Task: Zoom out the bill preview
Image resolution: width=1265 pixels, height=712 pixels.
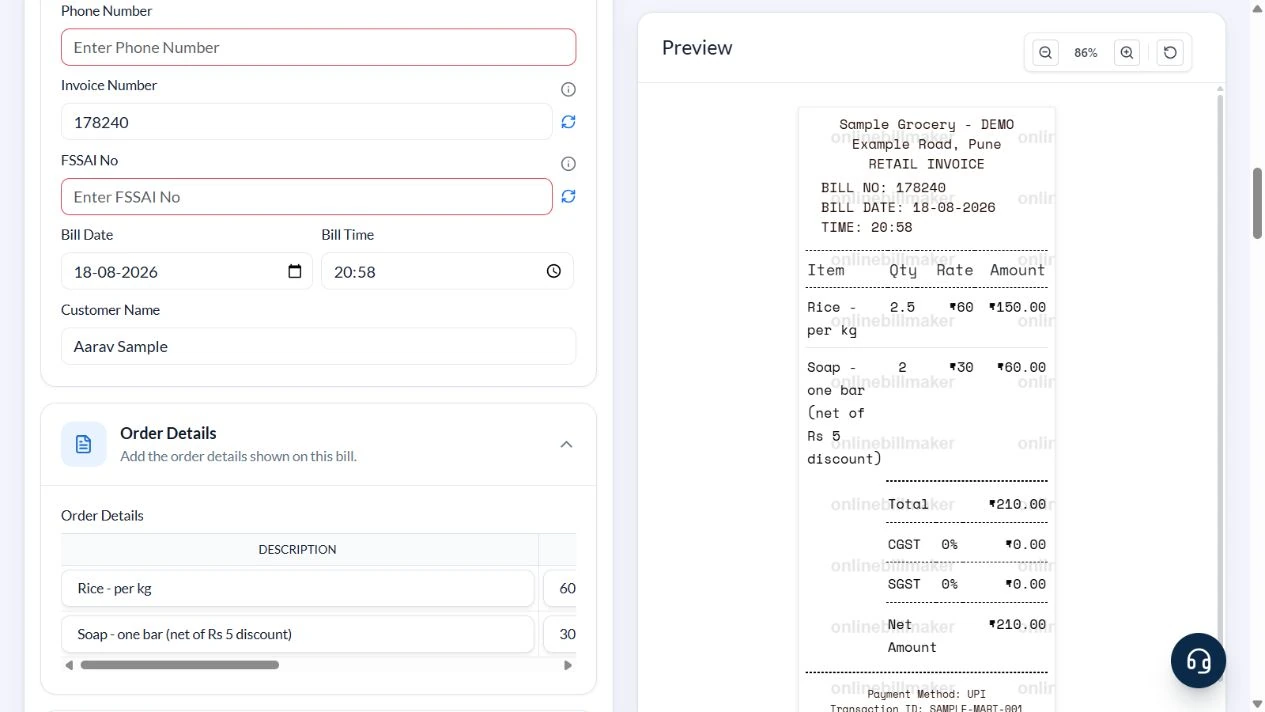Action: coord(1045,53)
